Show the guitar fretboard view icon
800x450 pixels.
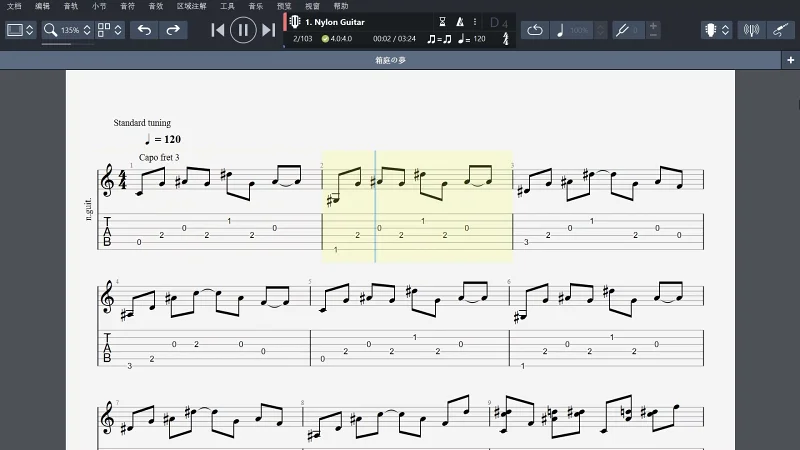[711, 30]
